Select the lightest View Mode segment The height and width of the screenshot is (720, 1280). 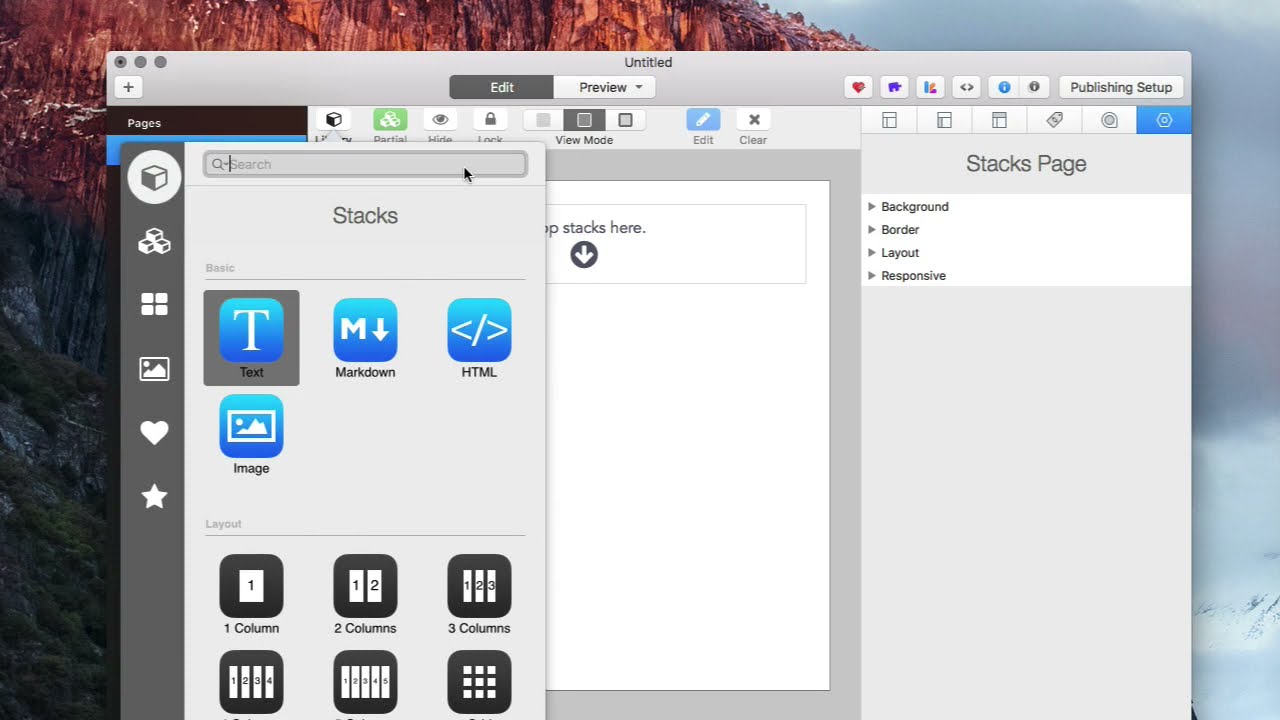[x=543, y=120]
